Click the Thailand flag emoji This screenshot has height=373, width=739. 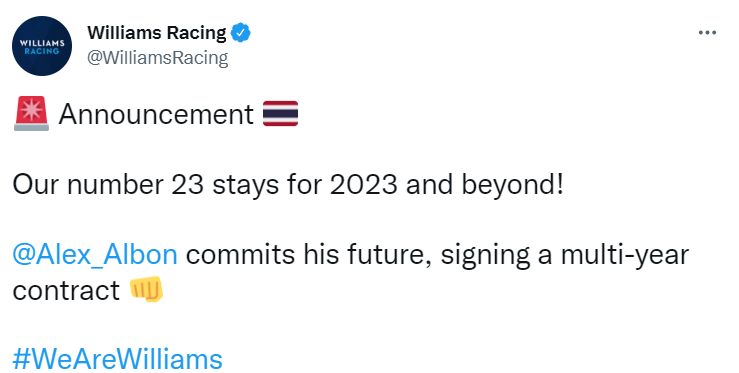pyautogui.click(x=280, y=114)
